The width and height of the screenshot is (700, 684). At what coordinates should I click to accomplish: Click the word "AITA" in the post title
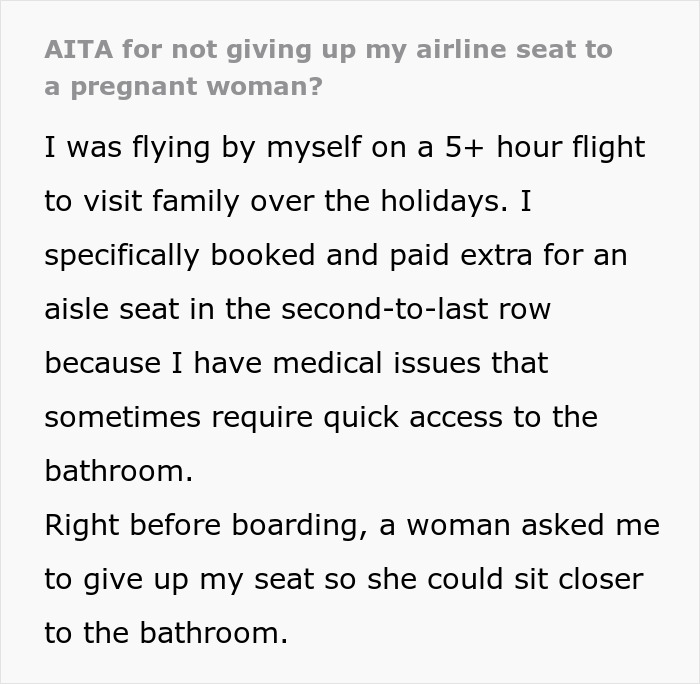pos(73,49)
